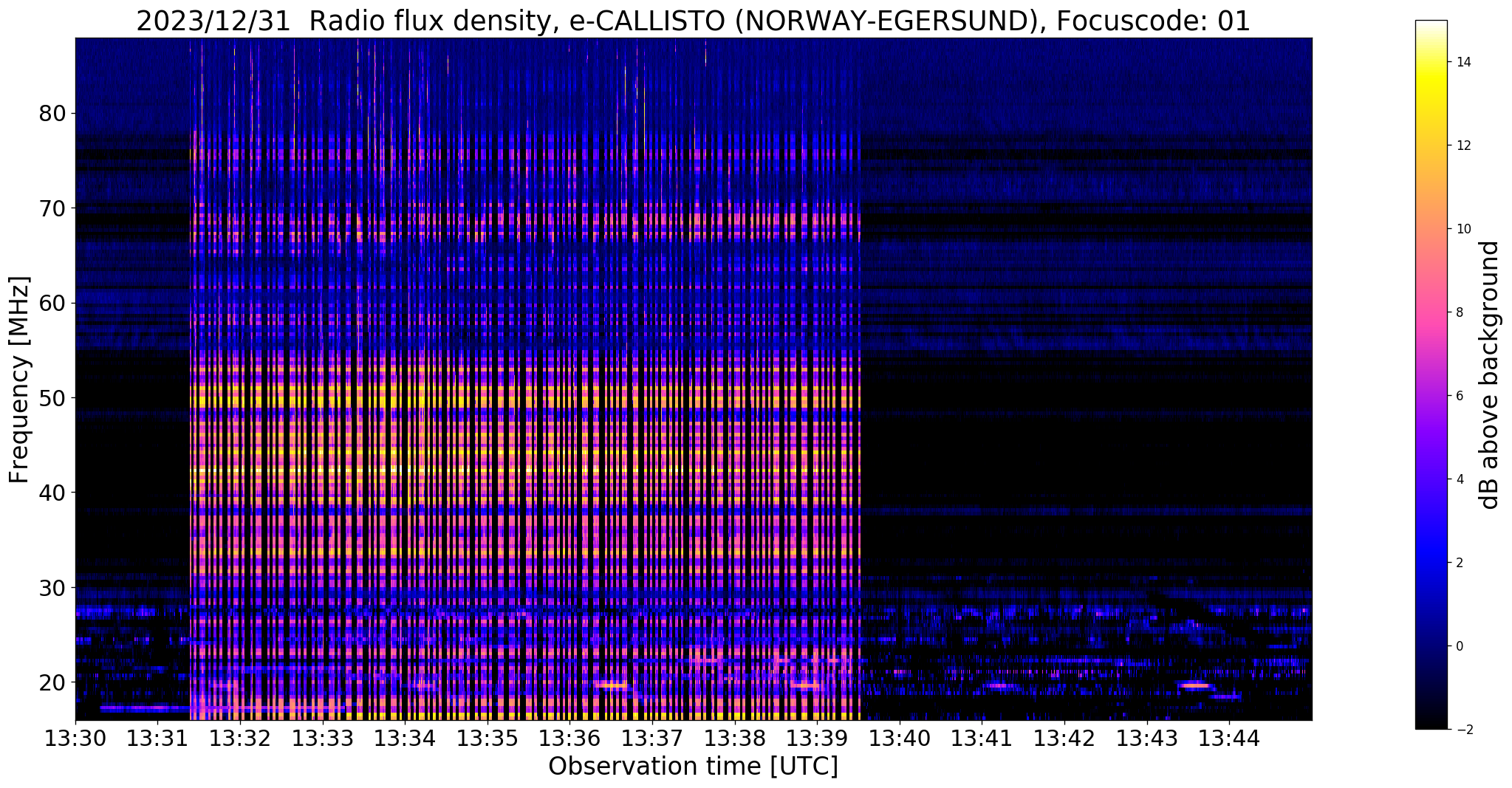1512x788 pixels.
Task: Click the 13:40 time tick label
Action: [900, 739]
